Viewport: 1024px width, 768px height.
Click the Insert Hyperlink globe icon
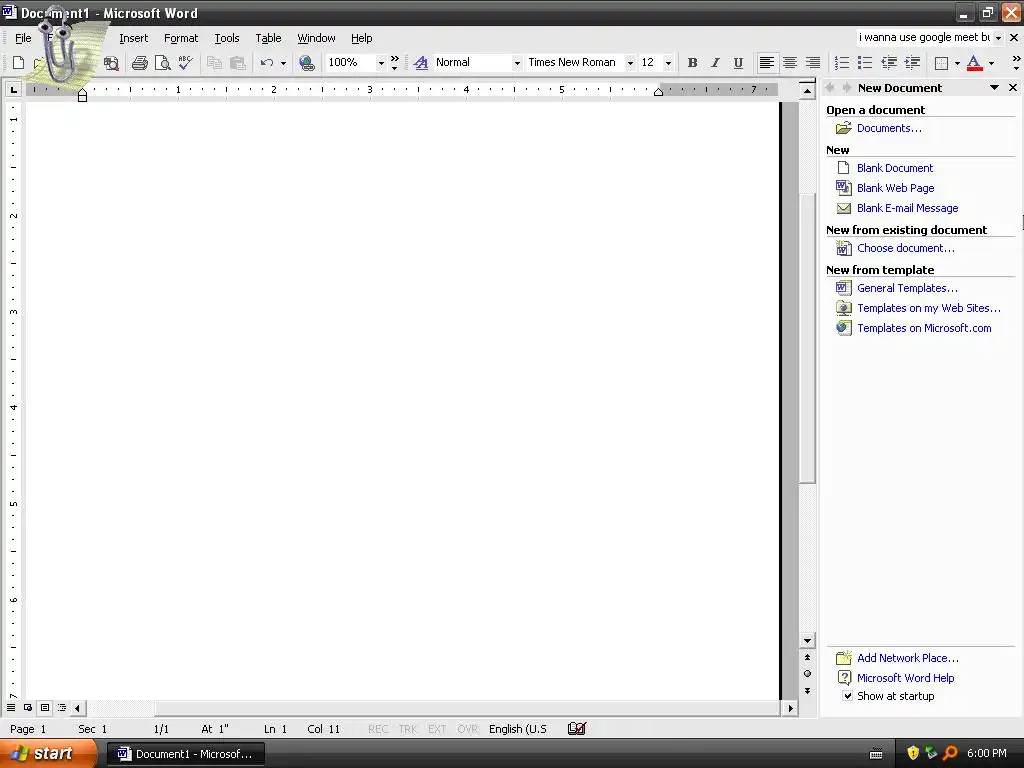[x=306, y=63]
